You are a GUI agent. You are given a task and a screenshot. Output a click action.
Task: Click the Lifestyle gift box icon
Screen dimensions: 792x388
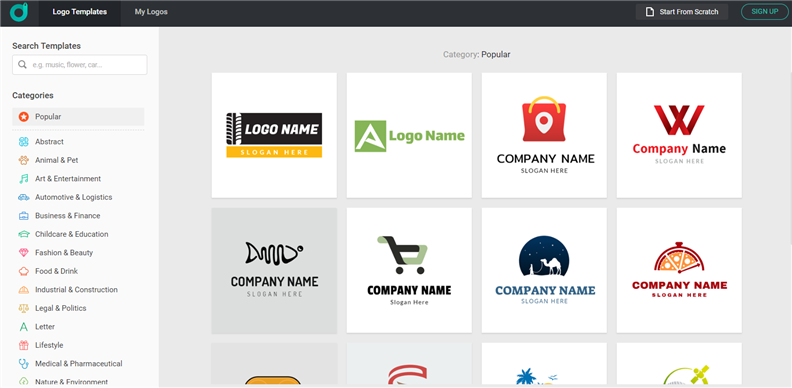(x=24, y=346)
